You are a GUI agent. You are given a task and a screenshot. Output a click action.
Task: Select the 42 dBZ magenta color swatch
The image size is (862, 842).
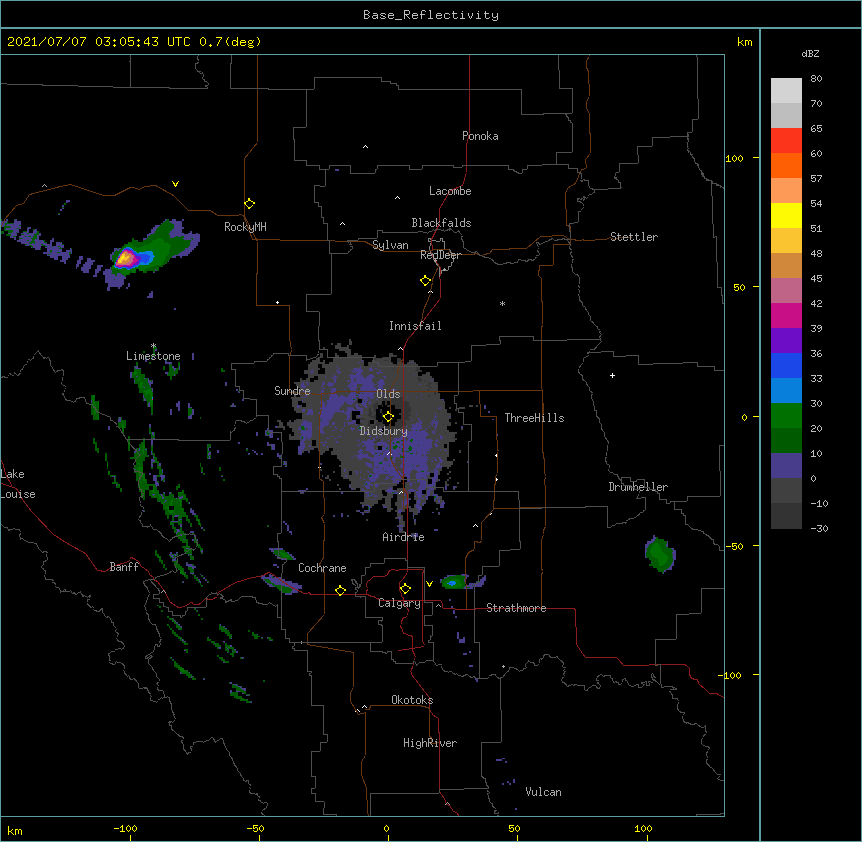pos(786,315)
